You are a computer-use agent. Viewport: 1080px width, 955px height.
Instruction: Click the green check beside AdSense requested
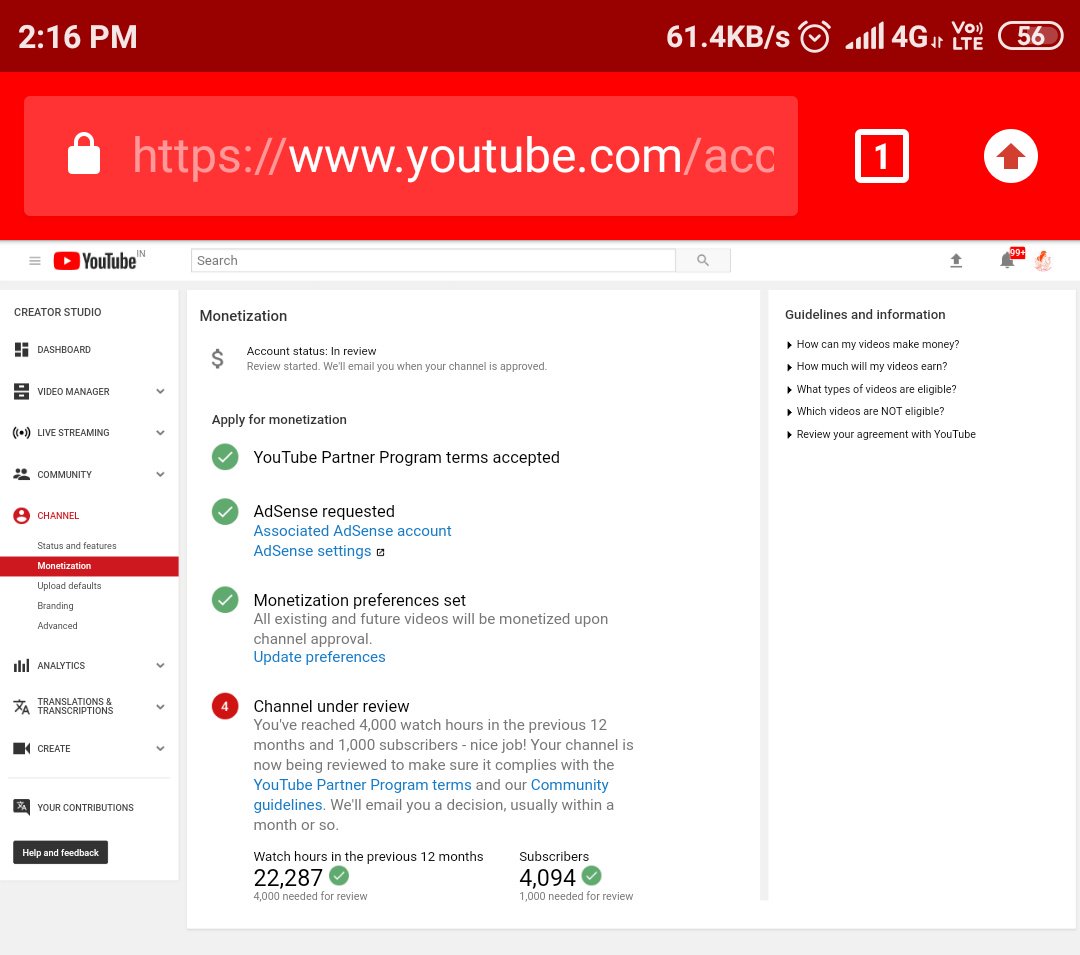tap(225, 512)
